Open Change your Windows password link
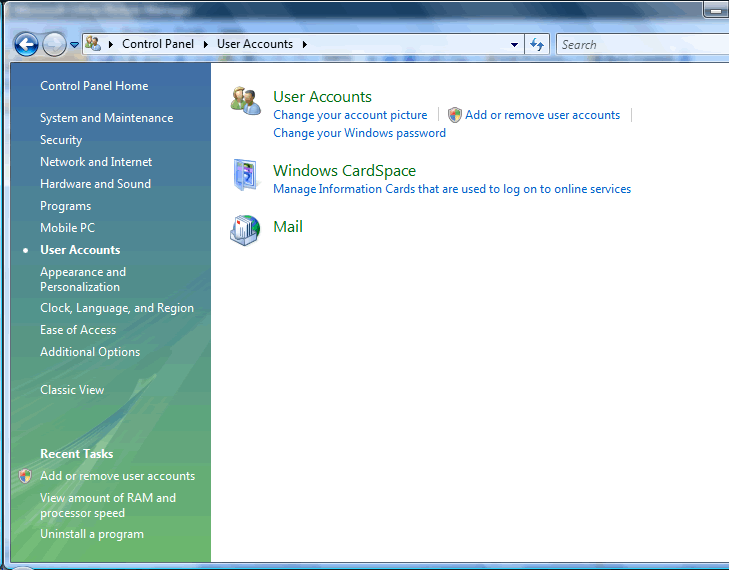Image resolution: width=729 pixels, height=570 pixels. [359, 133]
